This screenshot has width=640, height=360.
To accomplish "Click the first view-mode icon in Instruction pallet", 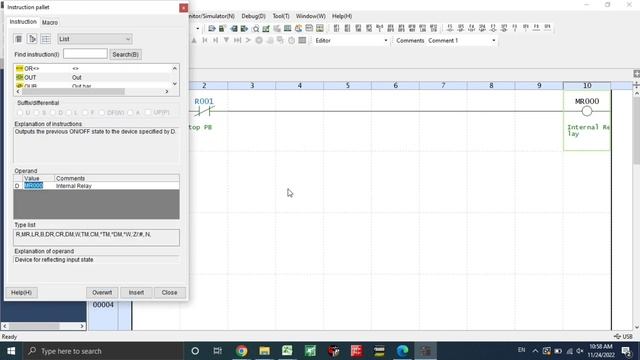I will 18,39.
